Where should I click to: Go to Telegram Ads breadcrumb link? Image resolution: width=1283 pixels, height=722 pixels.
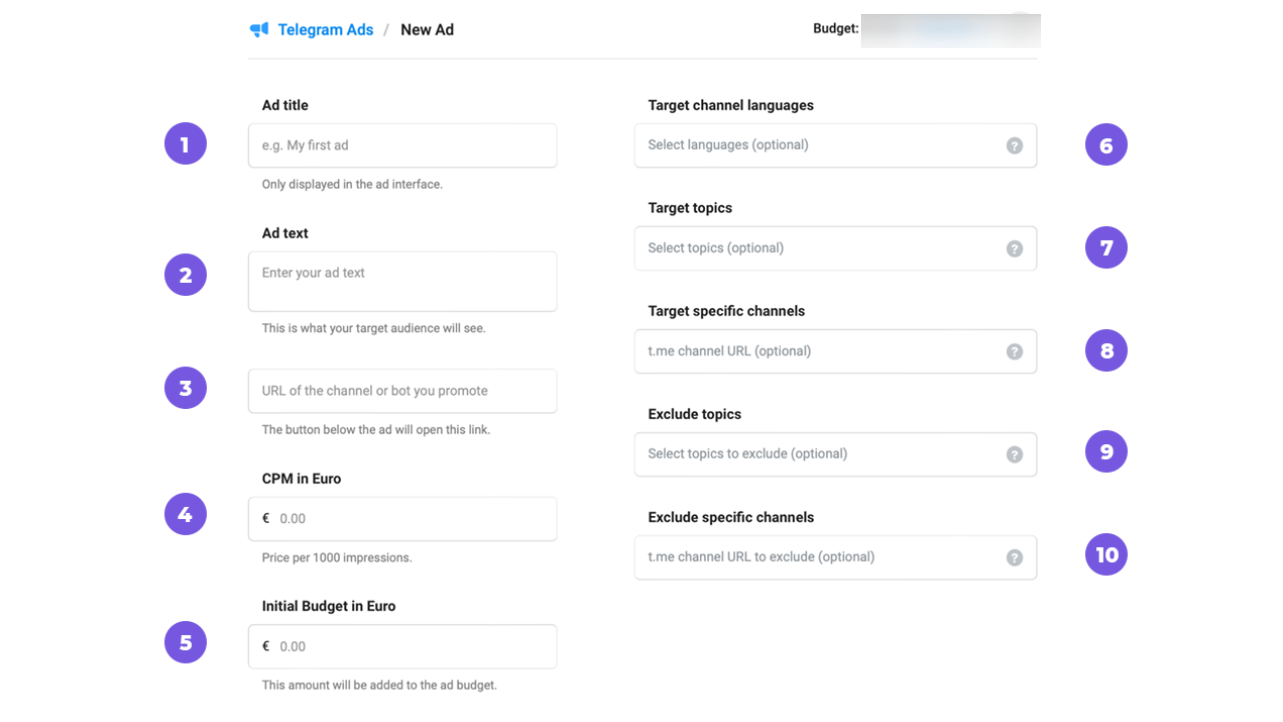tap(325, 30)
